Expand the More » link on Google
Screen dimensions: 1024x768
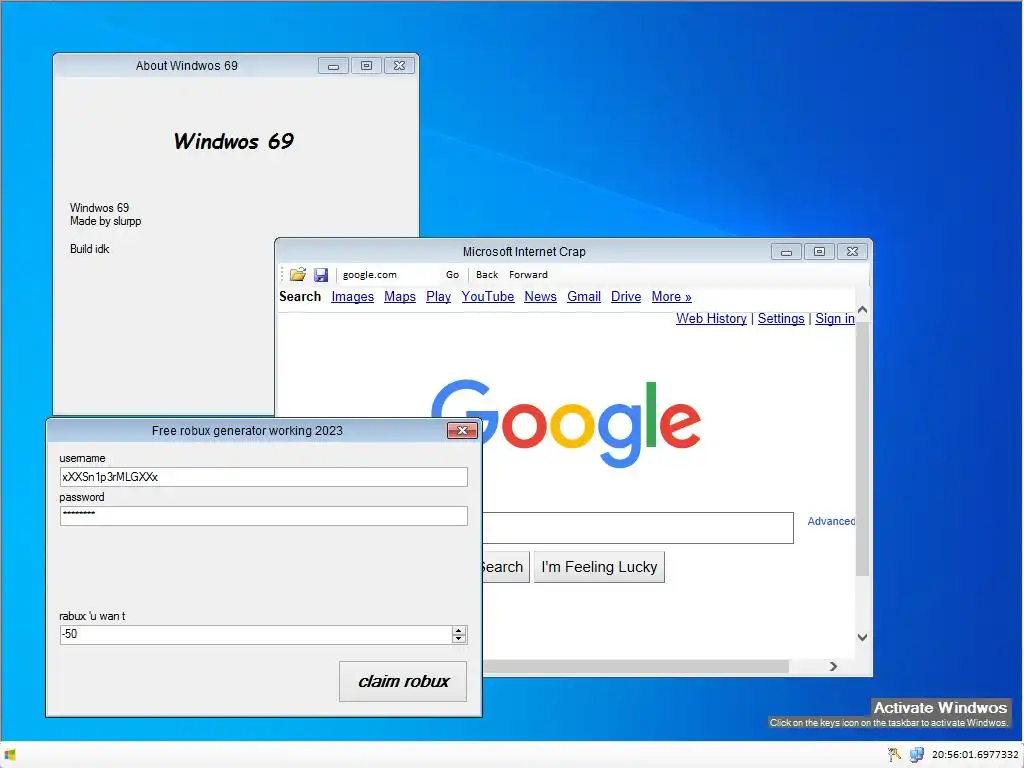[671, 296]
